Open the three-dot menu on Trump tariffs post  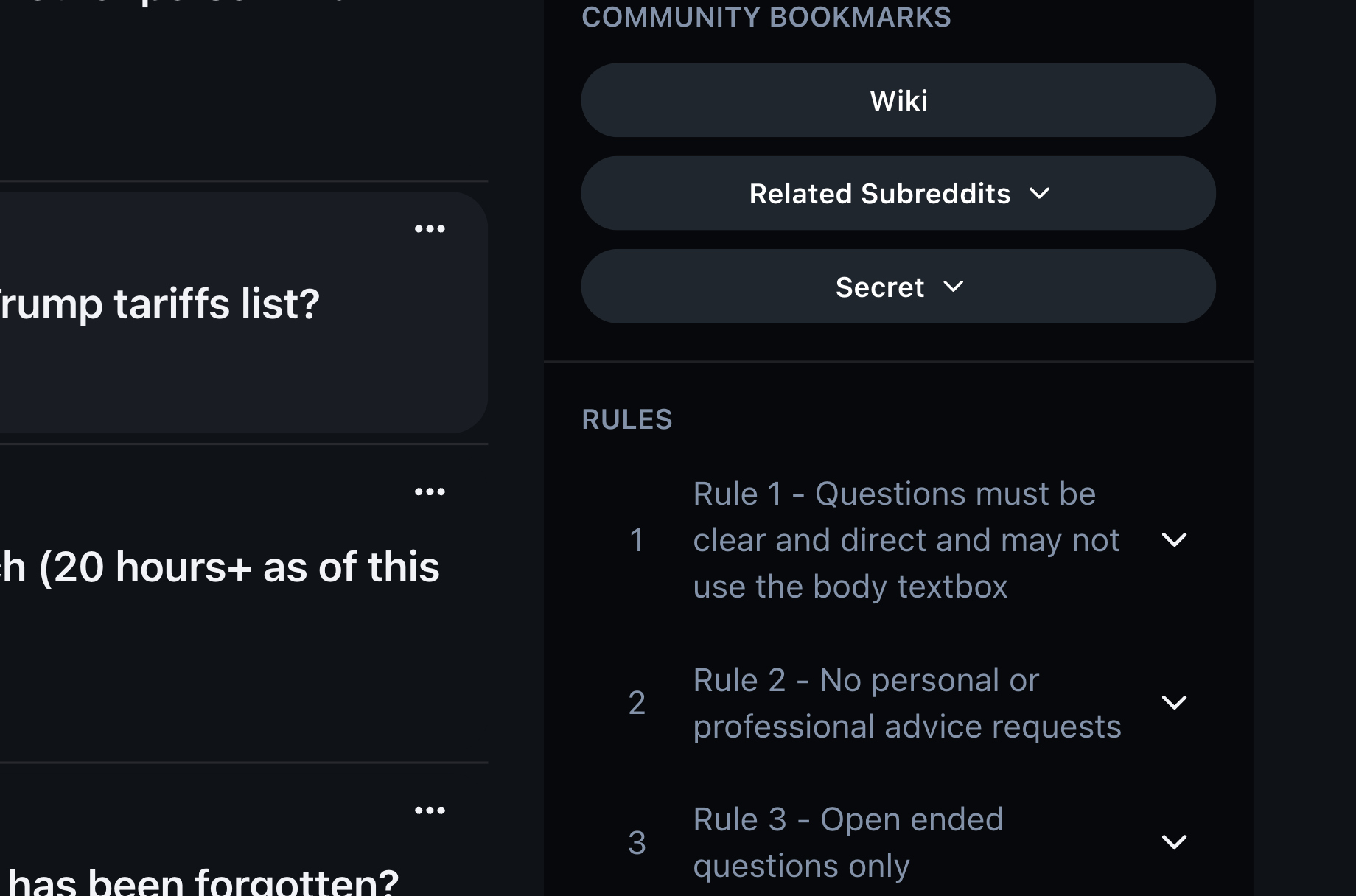[x=430, y=229]
